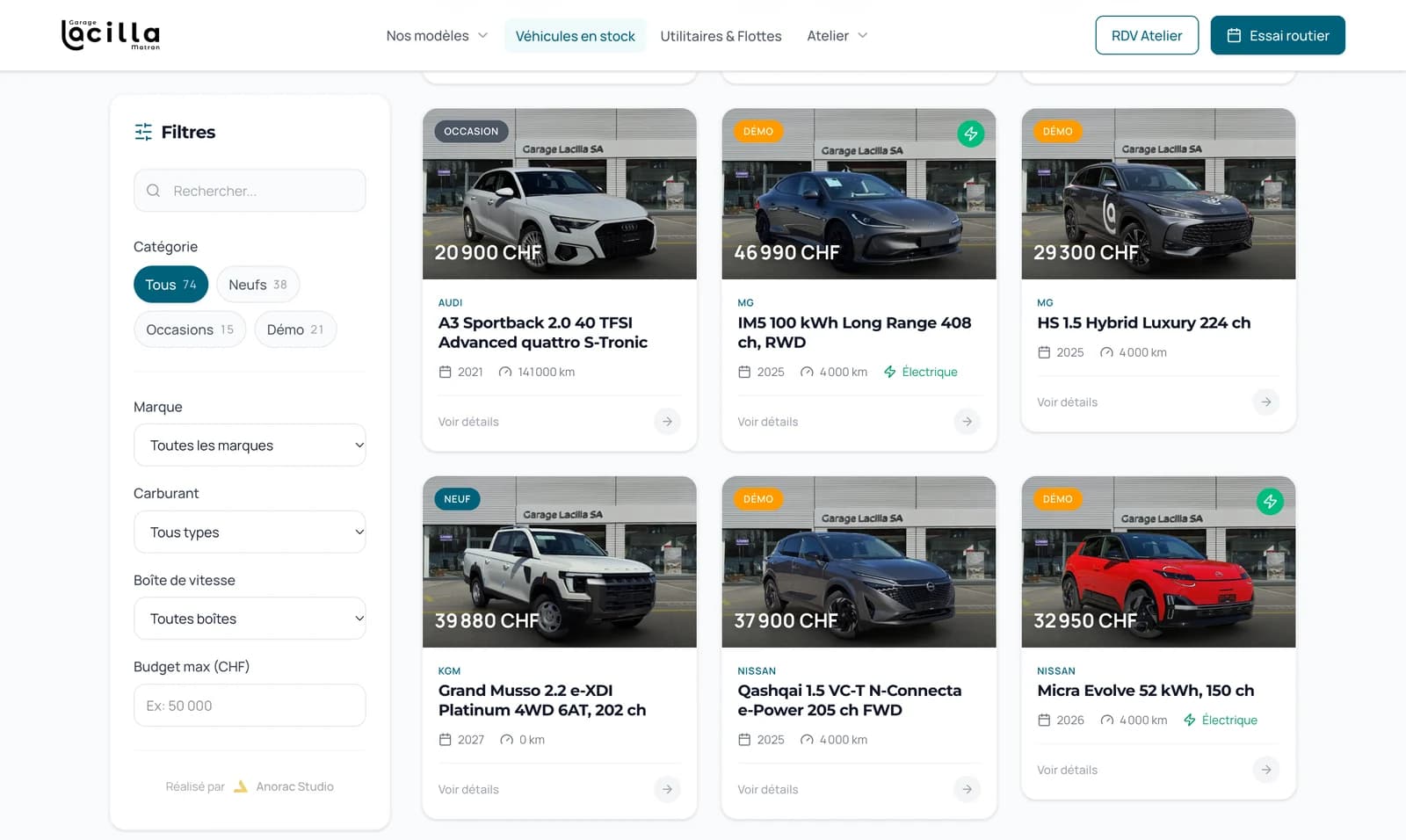The image size is (1406, 840).
Task: Filter by Neufs 38 category
Action: 257,285
